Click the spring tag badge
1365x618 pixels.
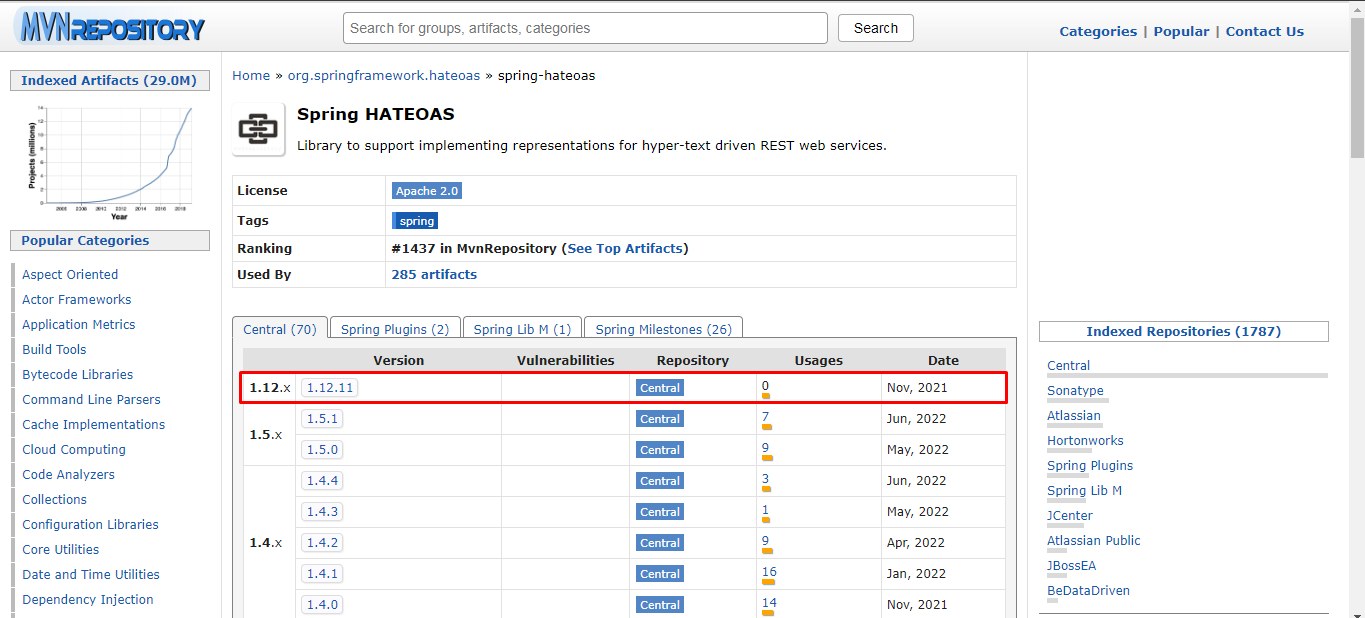(x=415, y=221)
